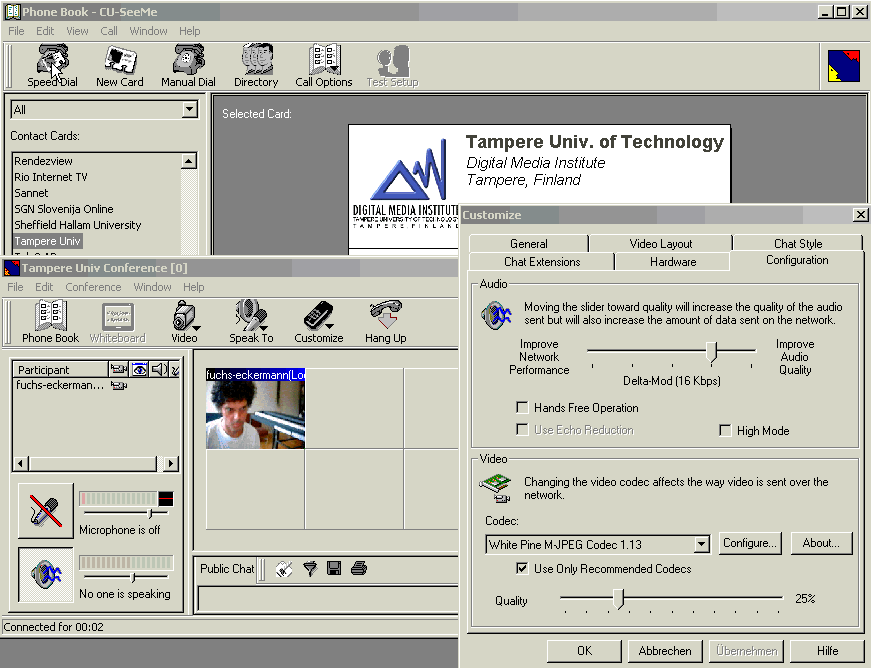
Task: Expand the video Codec dropdown
Action: tap(701, 544)
